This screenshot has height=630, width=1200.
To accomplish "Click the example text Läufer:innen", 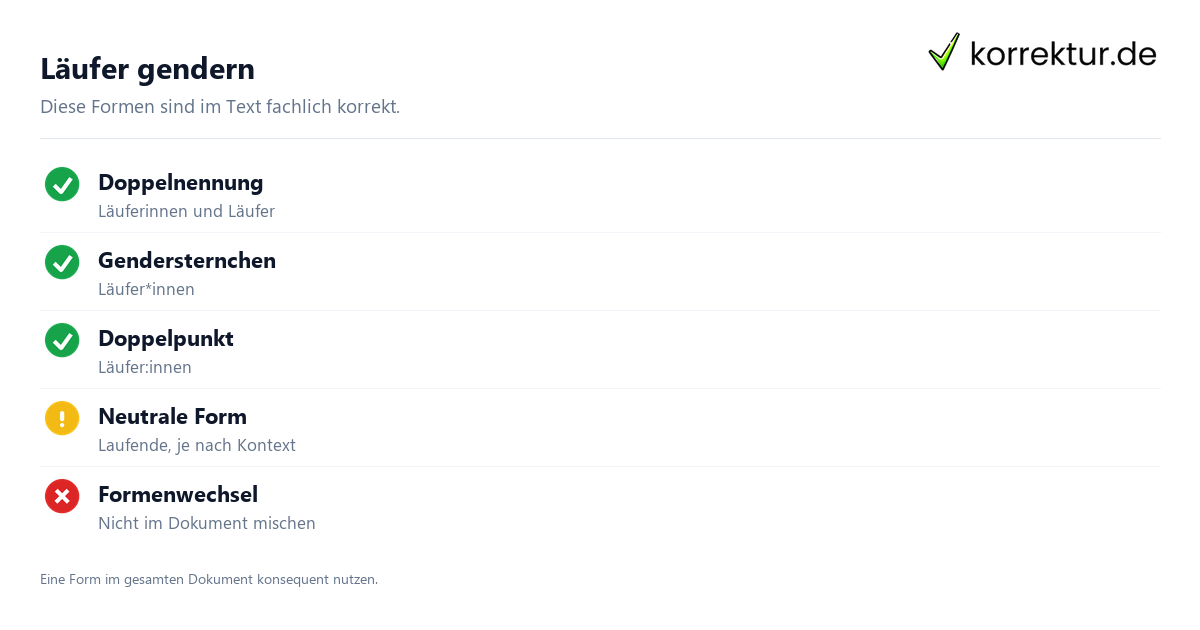I will pos(145,367).
